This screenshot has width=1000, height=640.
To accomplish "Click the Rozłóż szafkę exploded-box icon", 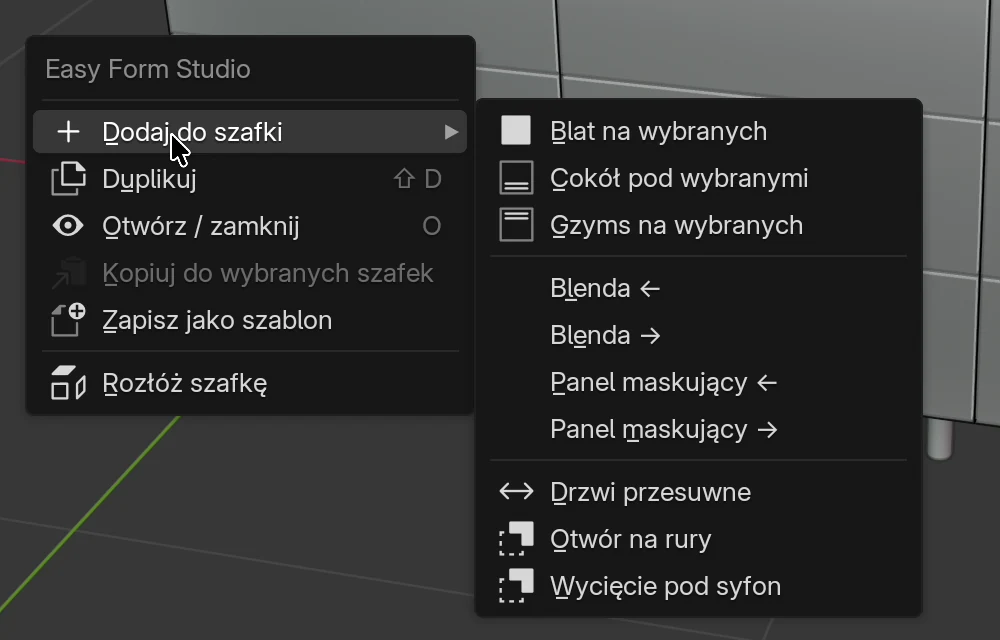I will pyautogui.click(x=68, y=383).
